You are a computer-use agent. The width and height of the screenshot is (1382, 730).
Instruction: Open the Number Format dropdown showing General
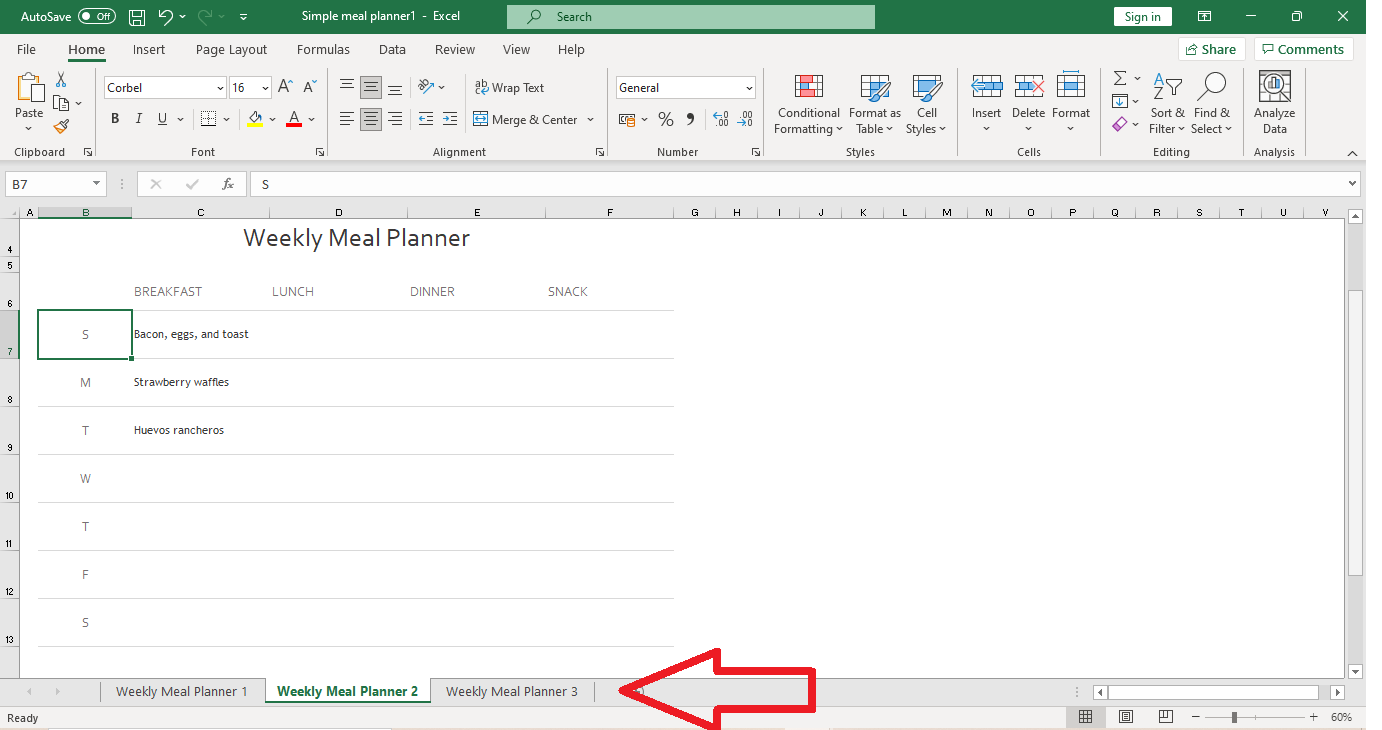686,87
